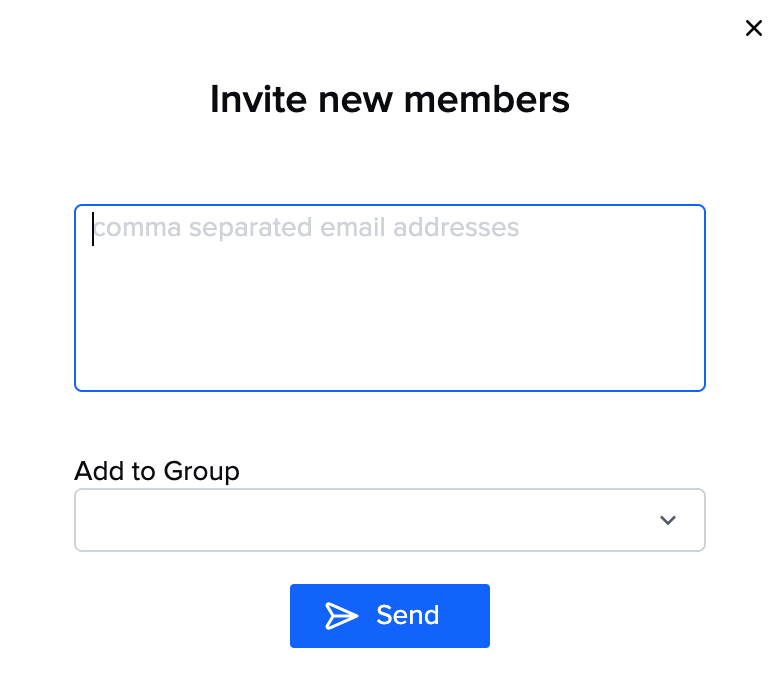Expand the Add to Group chevron arrow

[668, 520]
